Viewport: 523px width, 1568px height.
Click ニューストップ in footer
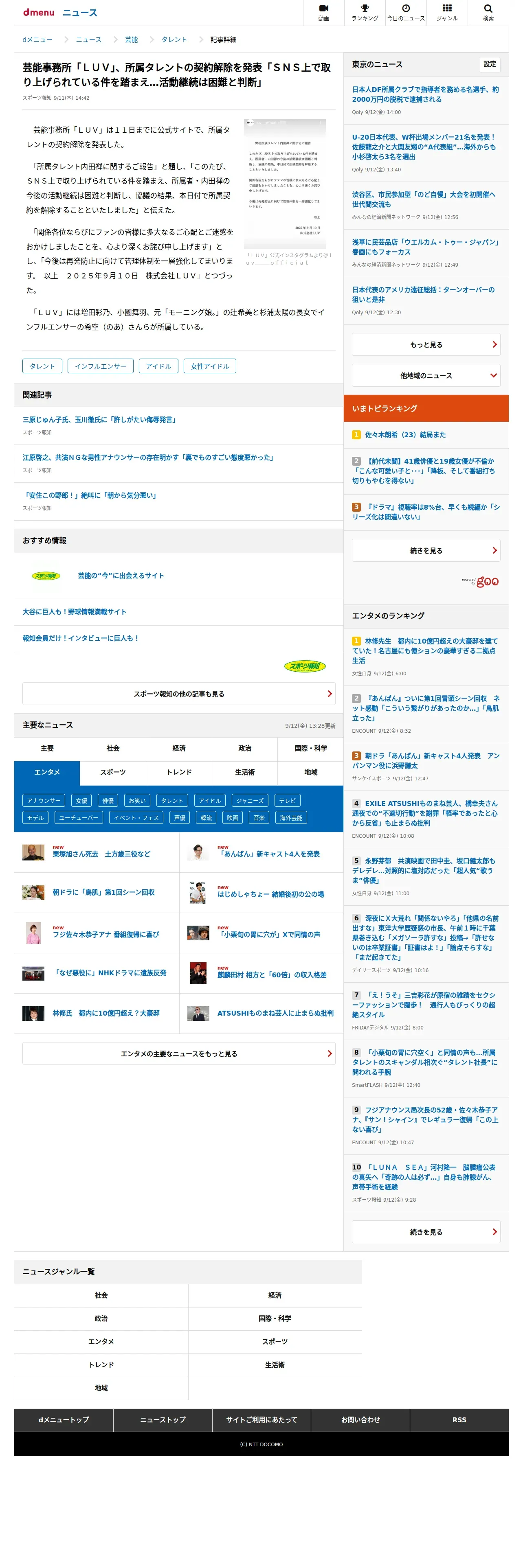click(163, 1419)
